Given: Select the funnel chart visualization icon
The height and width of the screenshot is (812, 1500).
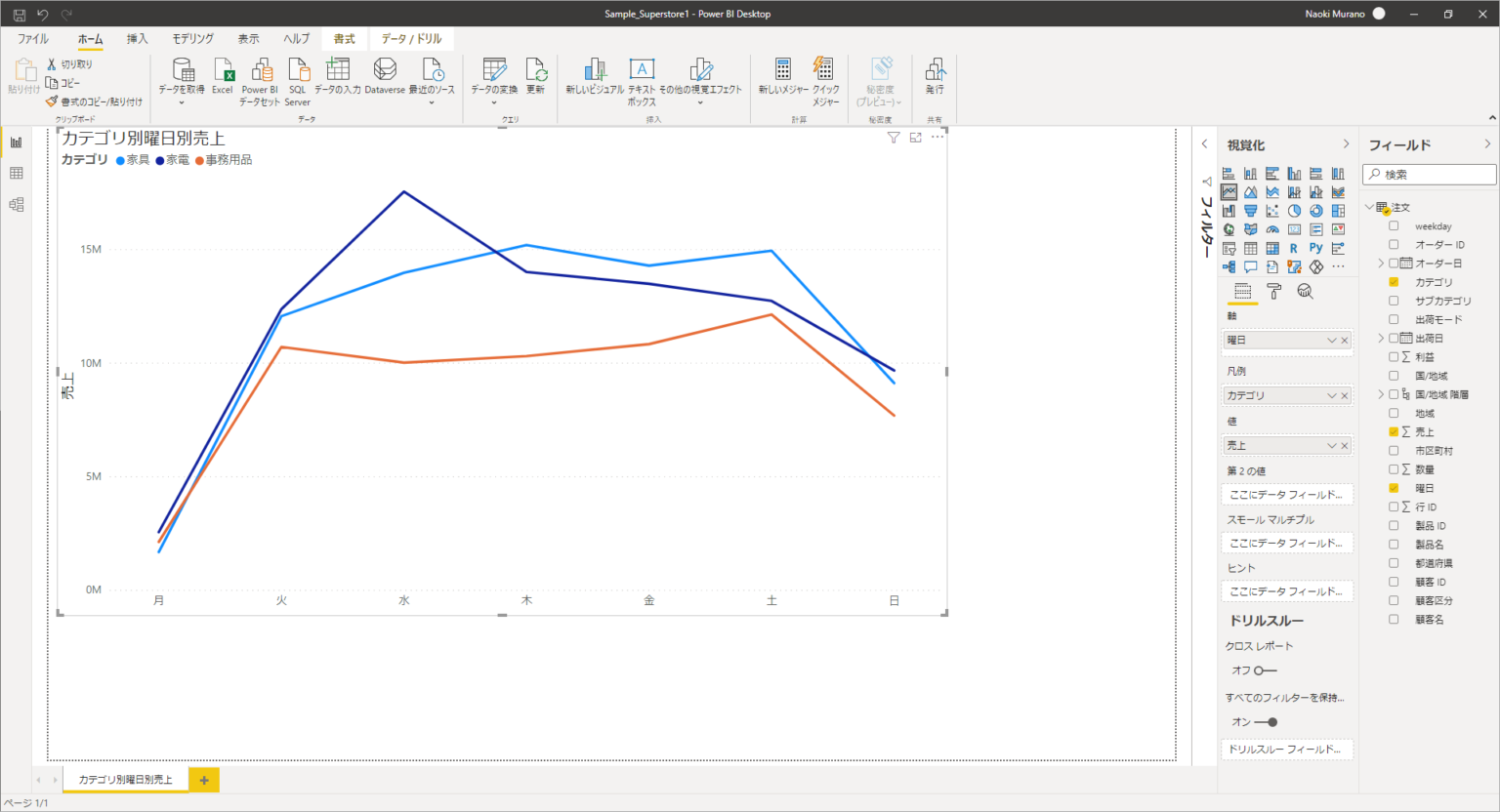Looking at the screenshot, I should click(x=1250, y=211).
